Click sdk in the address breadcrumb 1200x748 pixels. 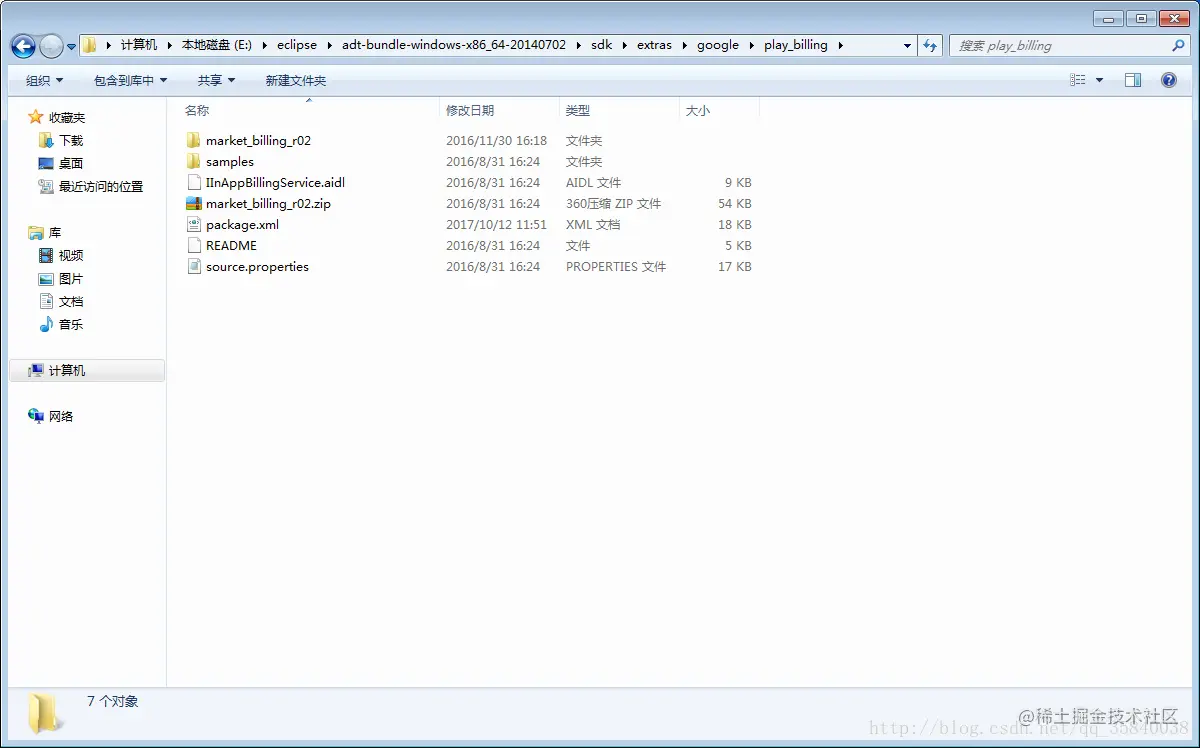[x=601, y=45]
